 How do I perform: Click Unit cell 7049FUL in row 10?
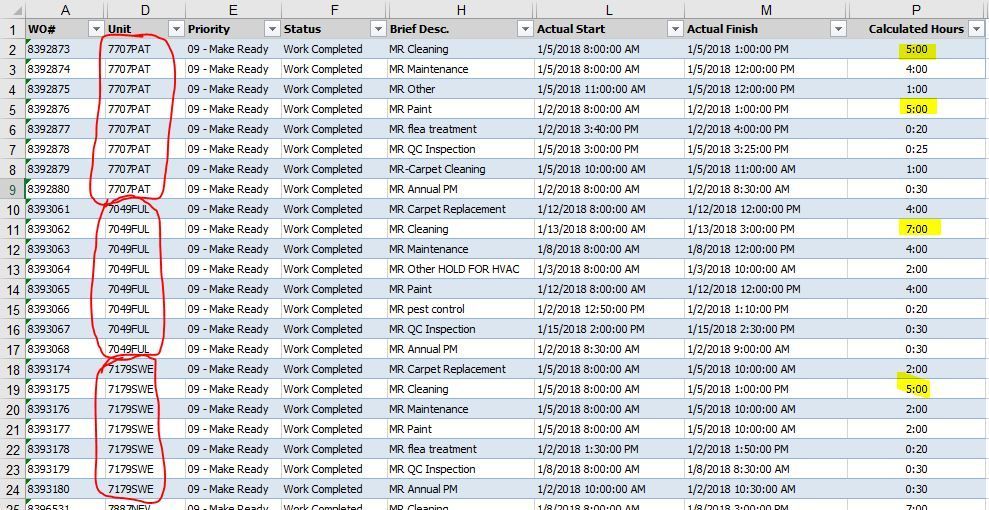[x=146, y=209]
